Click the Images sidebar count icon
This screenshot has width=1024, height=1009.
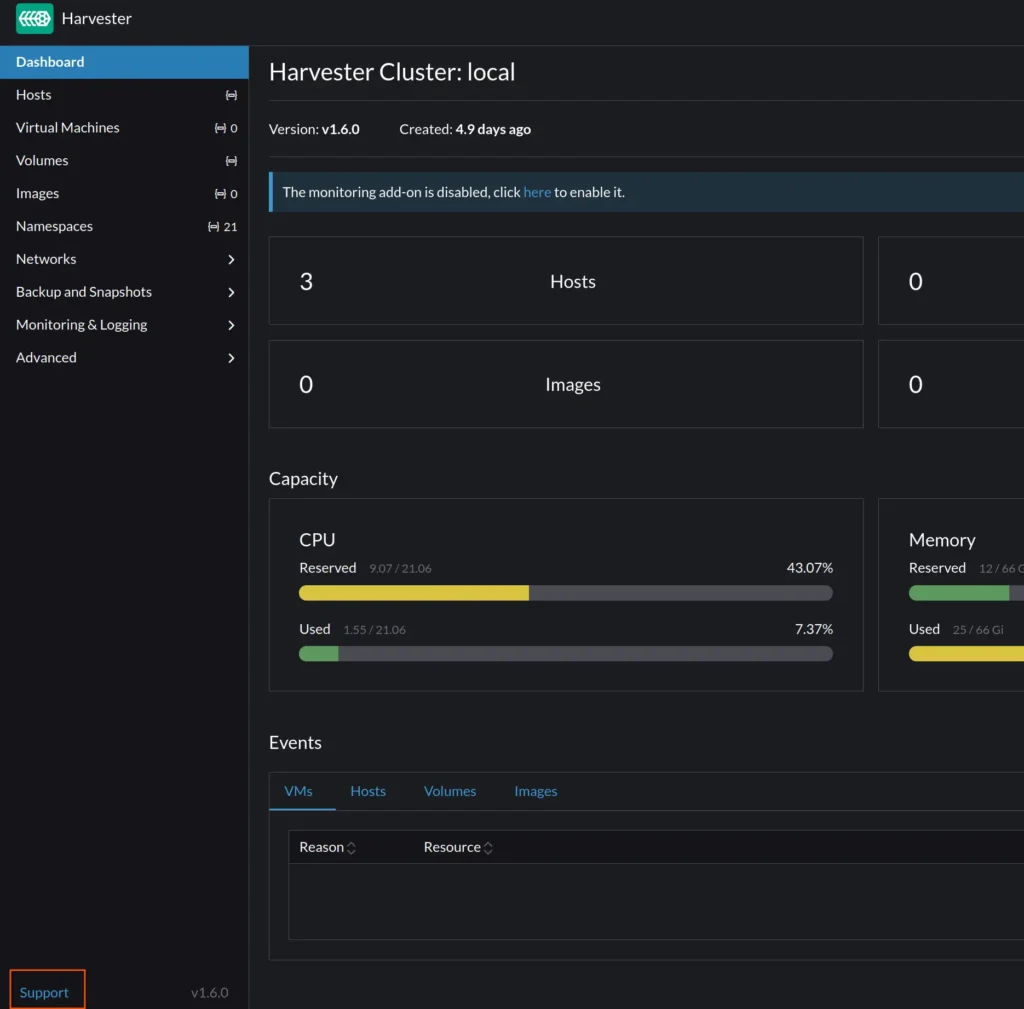pos(220,194)
